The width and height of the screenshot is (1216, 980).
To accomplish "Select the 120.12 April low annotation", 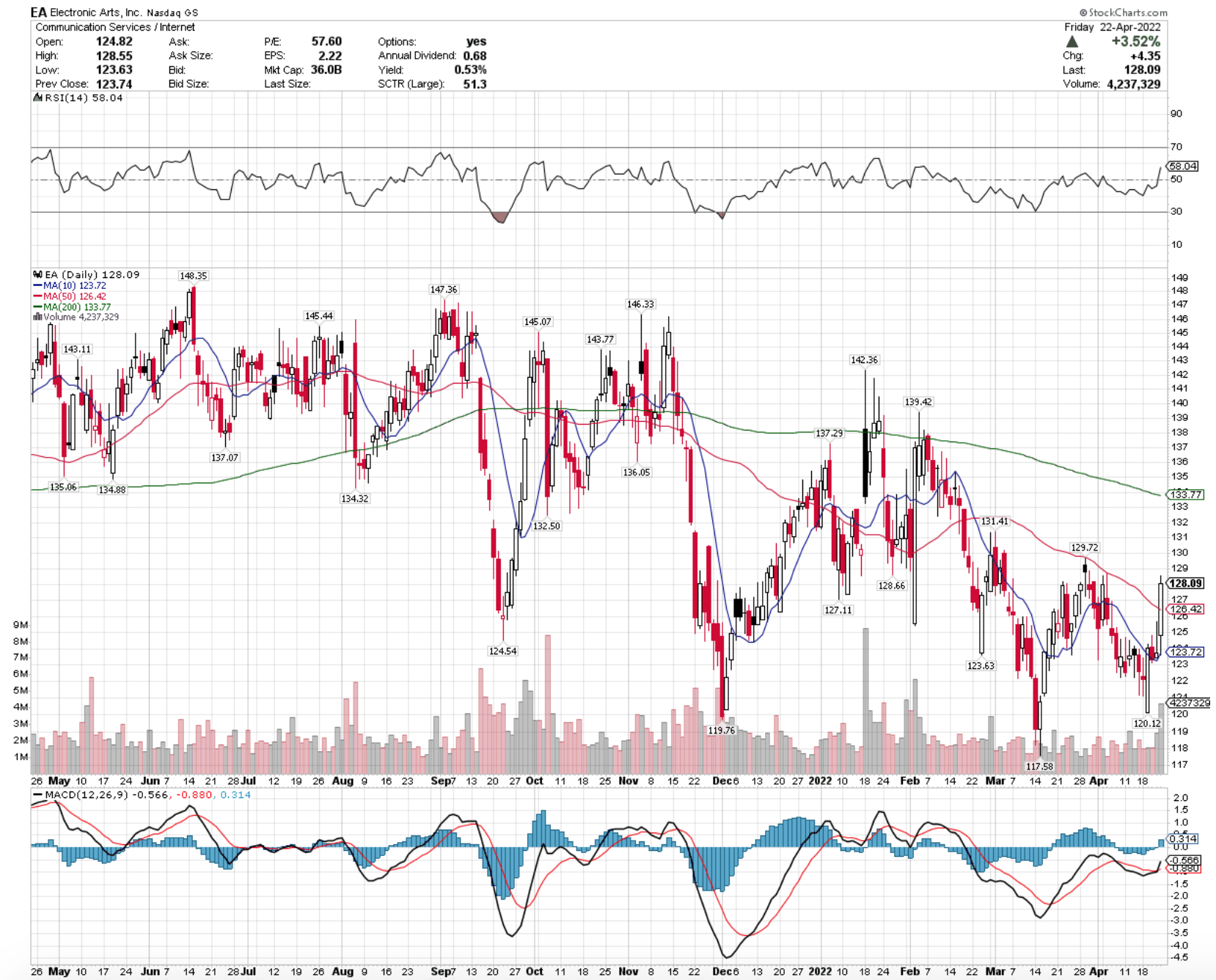I will click(x=1147, y=723).
